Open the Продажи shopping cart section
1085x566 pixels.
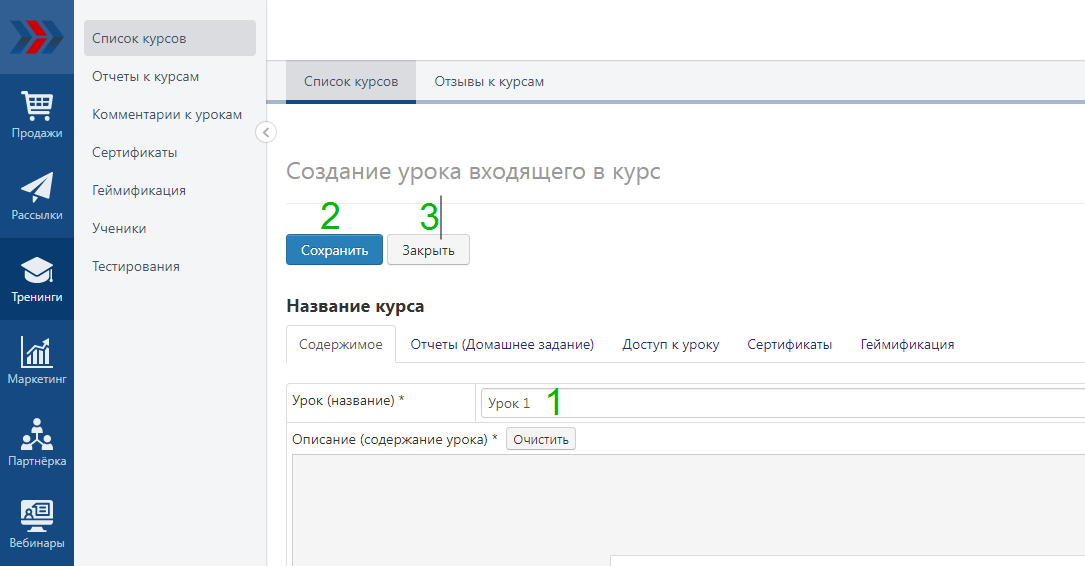click(x=36, y=115)
